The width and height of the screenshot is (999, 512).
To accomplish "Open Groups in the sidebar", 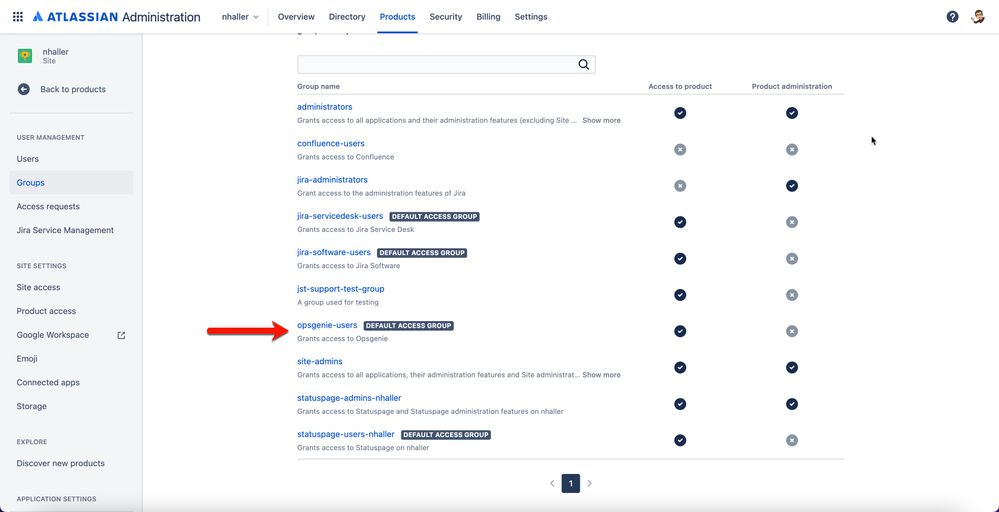I will (x=71, y=183).
